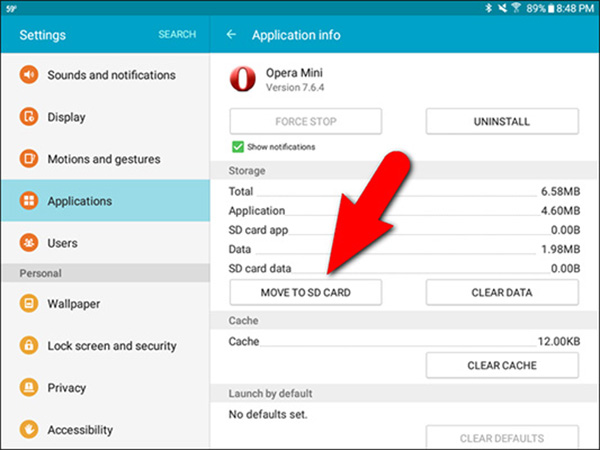This screenshot has height=450, width=600.
Task: Tap the Wallpaper icon
Action: 29,303
